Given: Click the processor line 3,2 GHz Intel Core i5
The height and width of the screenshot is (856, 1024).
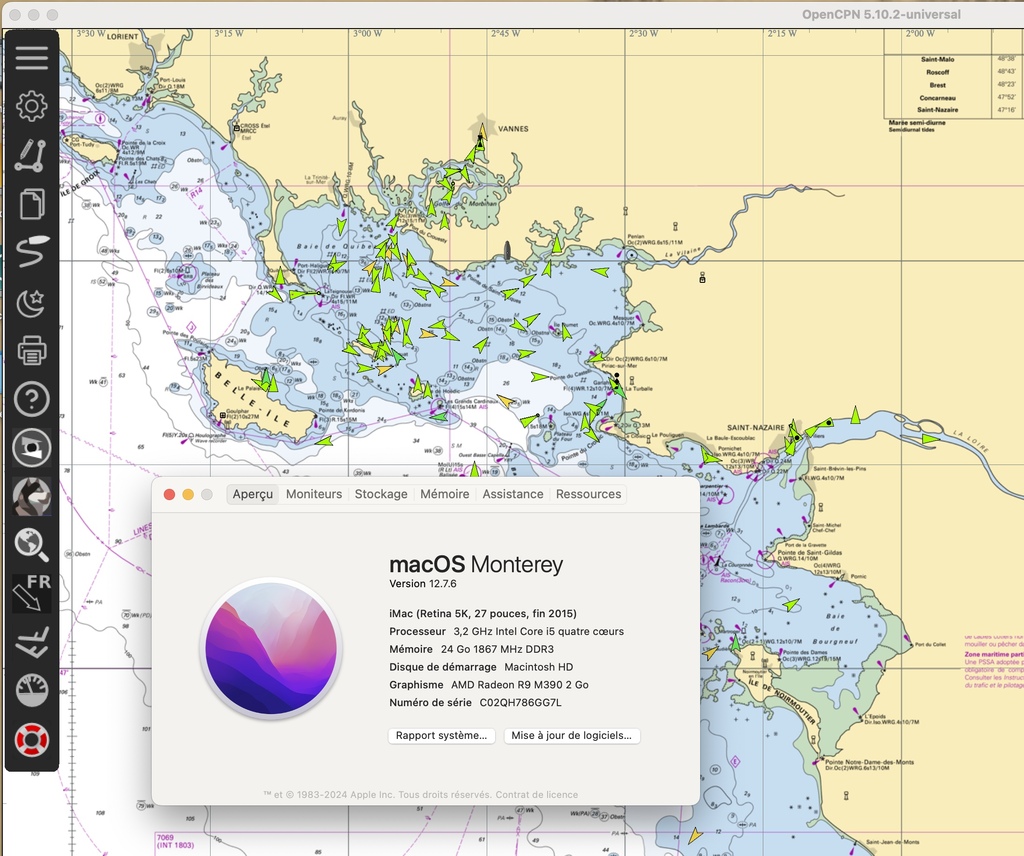Looking at the screenshot, I should pos(506,631).
